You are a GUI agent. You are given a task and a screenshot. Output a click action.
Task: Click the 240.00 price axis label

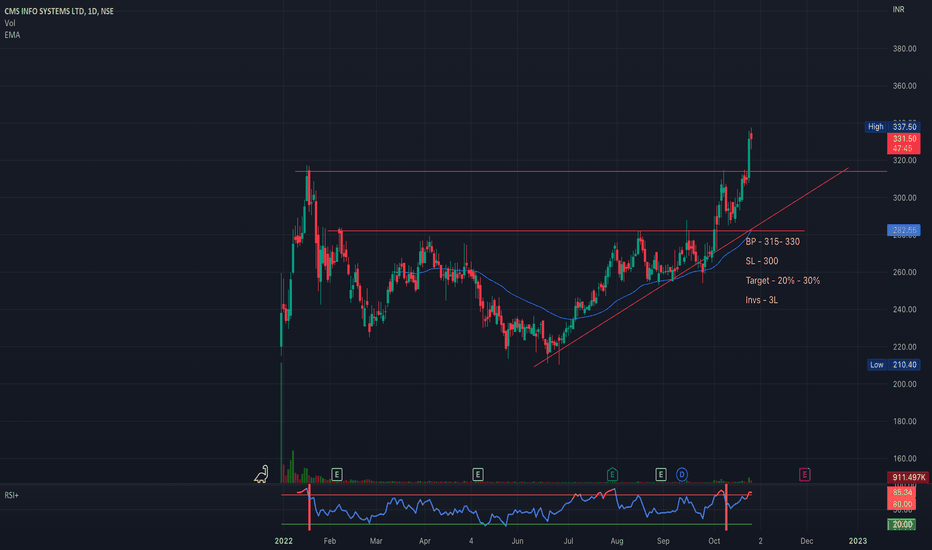click(904, 310)
